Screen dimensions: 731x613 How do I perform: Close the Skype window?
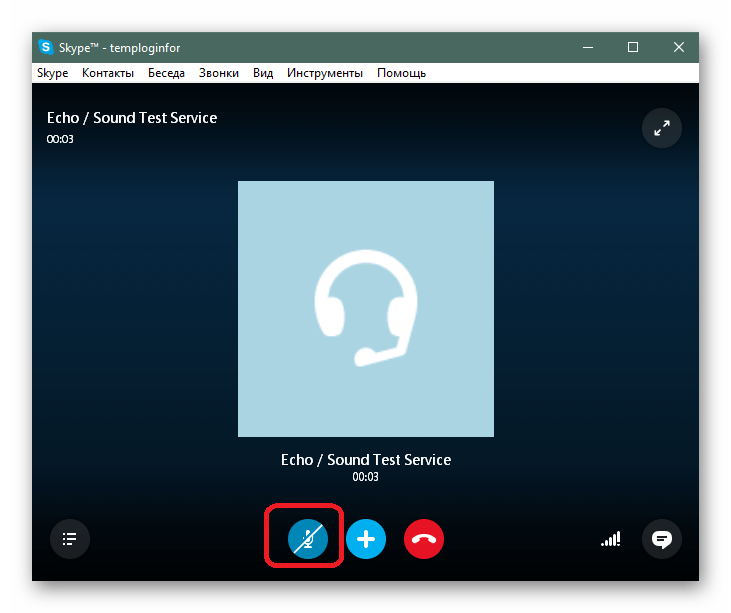pyautogui.click(x=679, y=47)
